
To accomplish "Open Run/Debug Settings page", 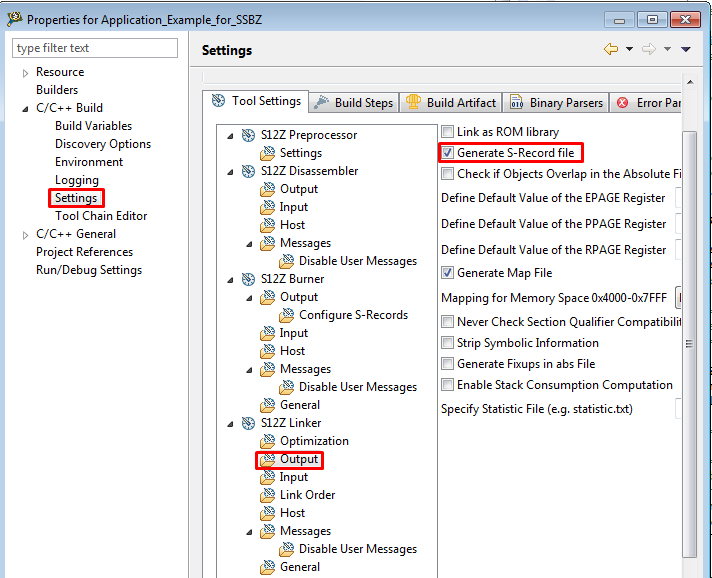I will pyautogui.click(x=89, y=270).
